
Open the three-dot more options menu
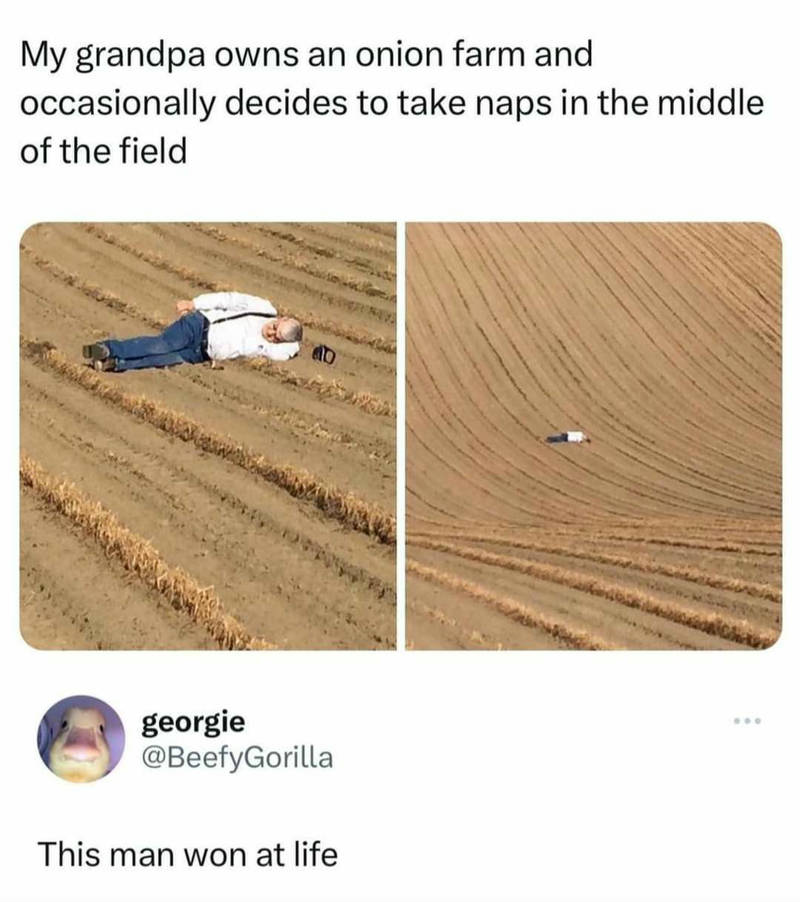pos(747,720)
